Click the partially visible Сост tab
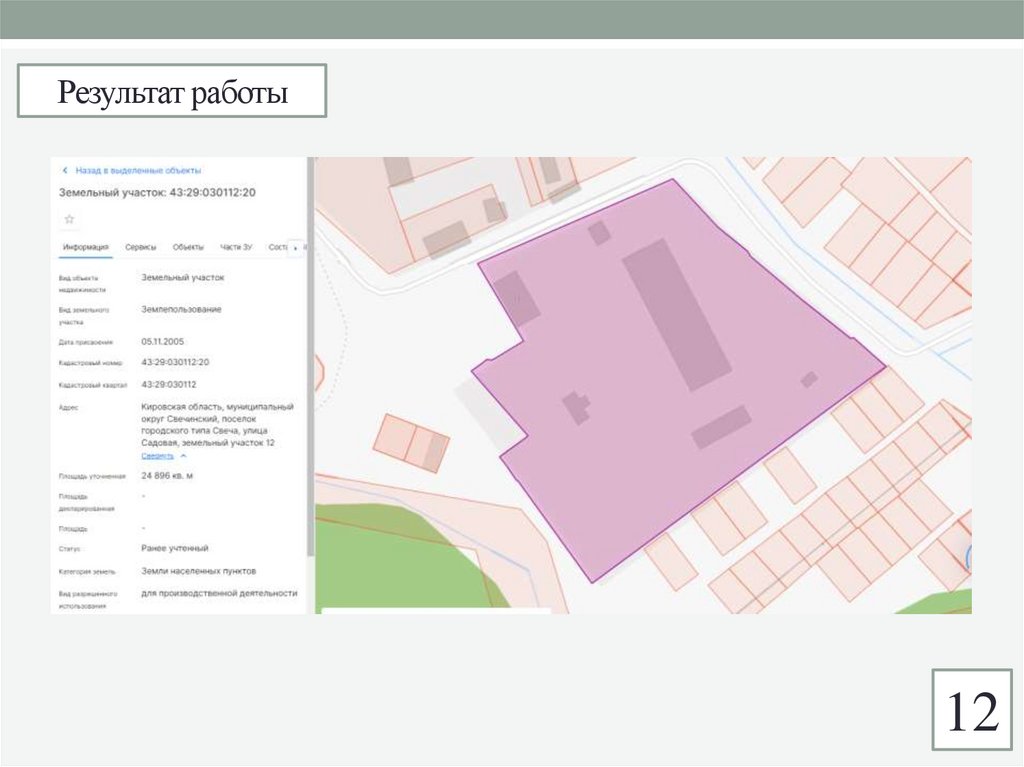The width and height of the screenshot is (1024, 767). (x=278, y=247)
